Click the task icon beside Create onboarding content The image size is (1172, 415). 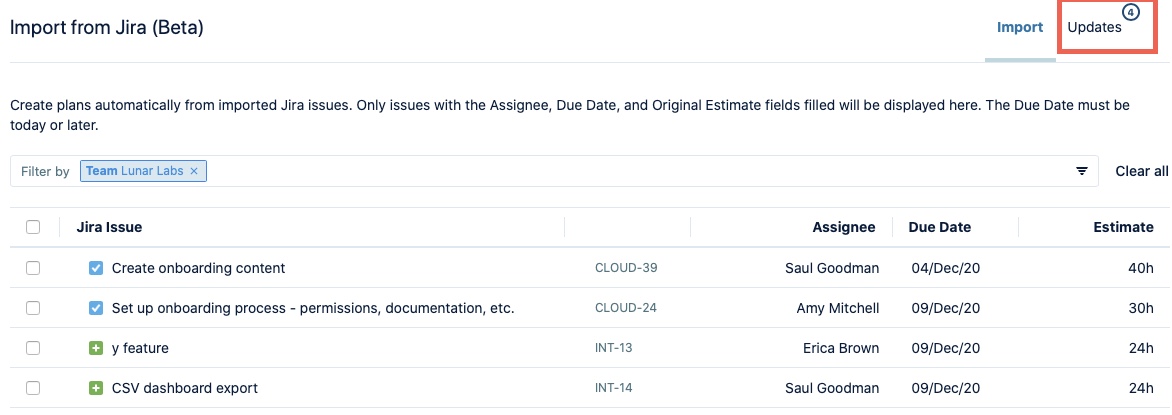96,268
